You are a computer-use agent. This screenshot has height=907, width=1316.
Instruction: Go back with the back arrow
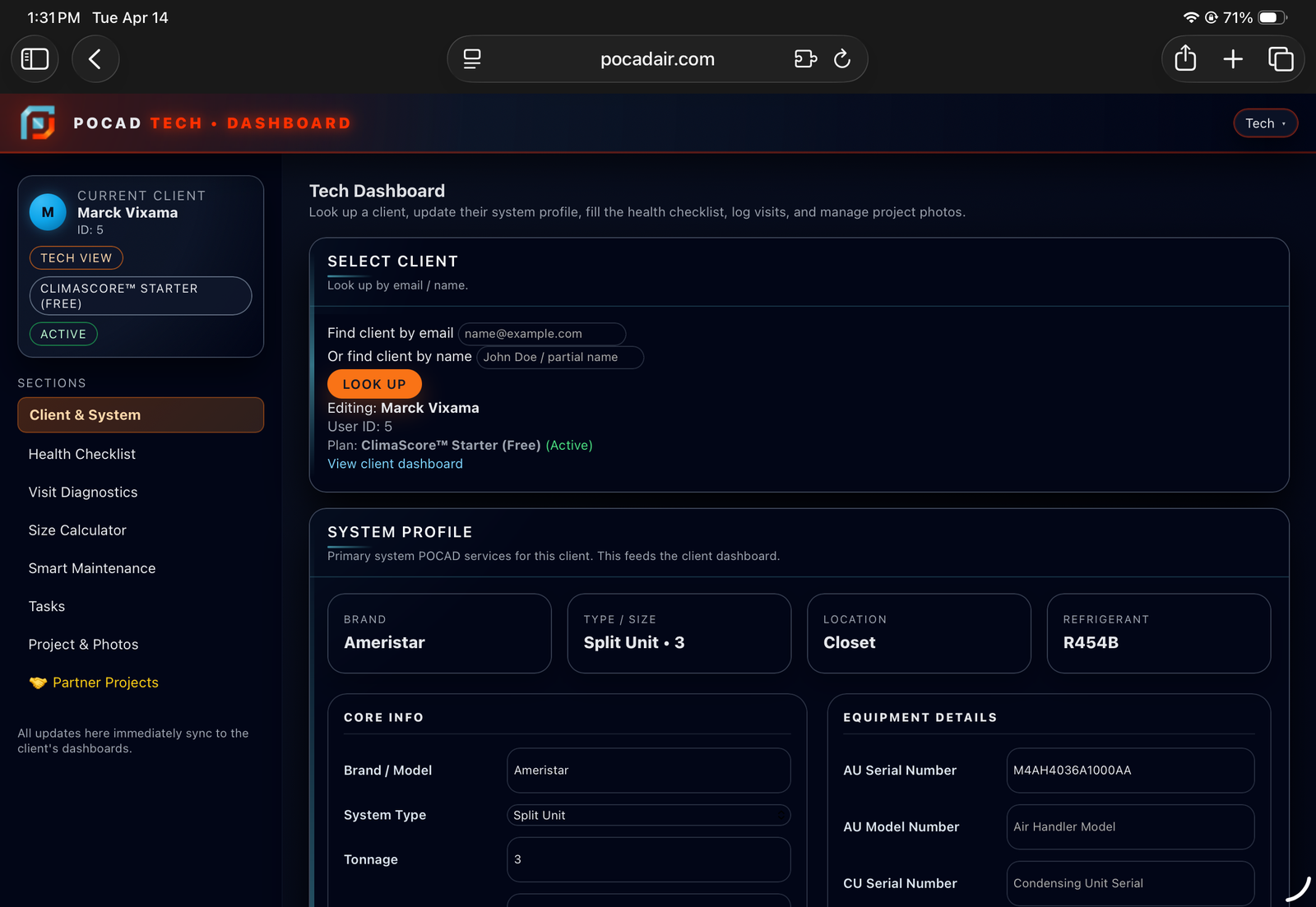click(95, 59)
